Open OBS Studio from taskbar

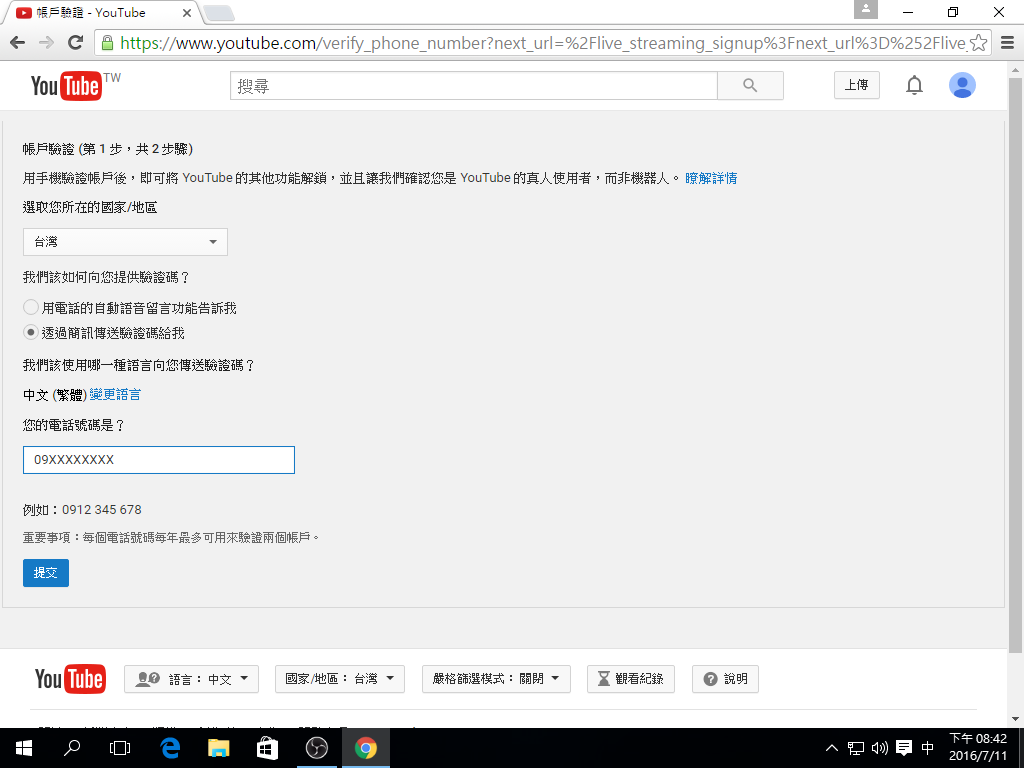tap(317, 748)
